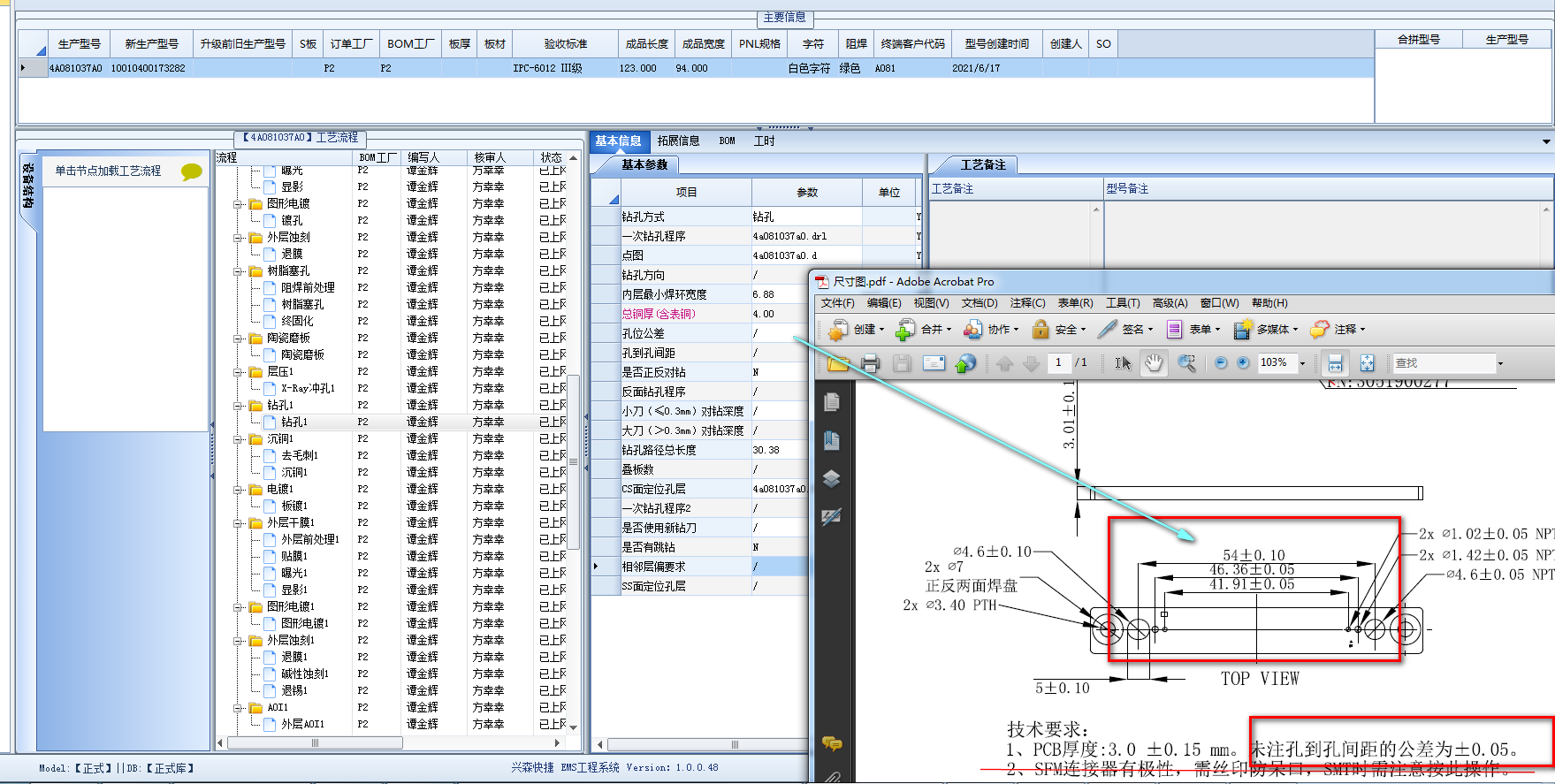Viewport: 1555px width, 784px height.
Task: Open the 工具(T) menu in Acrobat
Action: pyautogui.click(x=1123, y=303)
